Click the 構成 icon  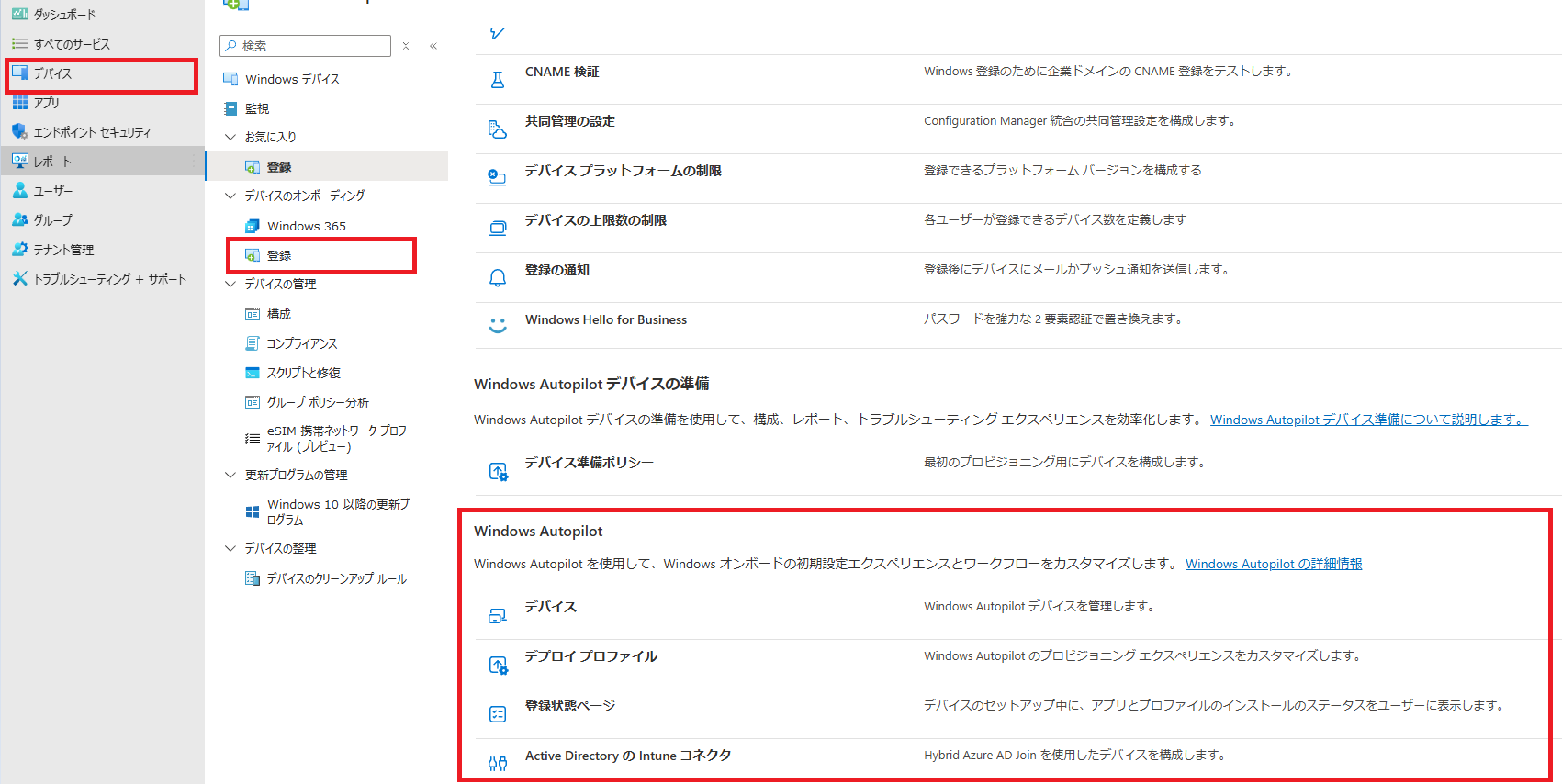(253, 314)
